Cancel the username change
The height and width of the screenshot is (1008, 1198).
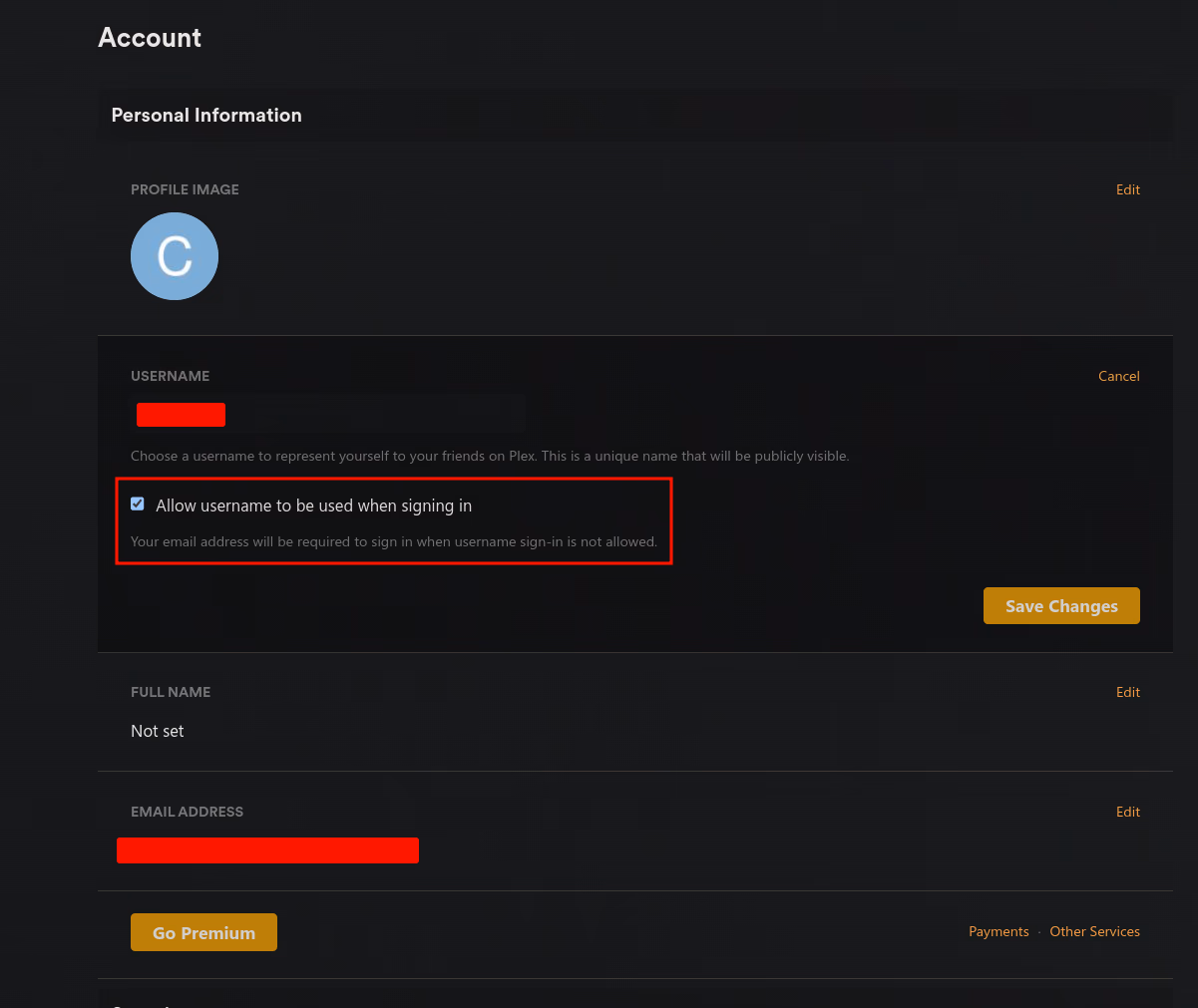[1118, 376]
